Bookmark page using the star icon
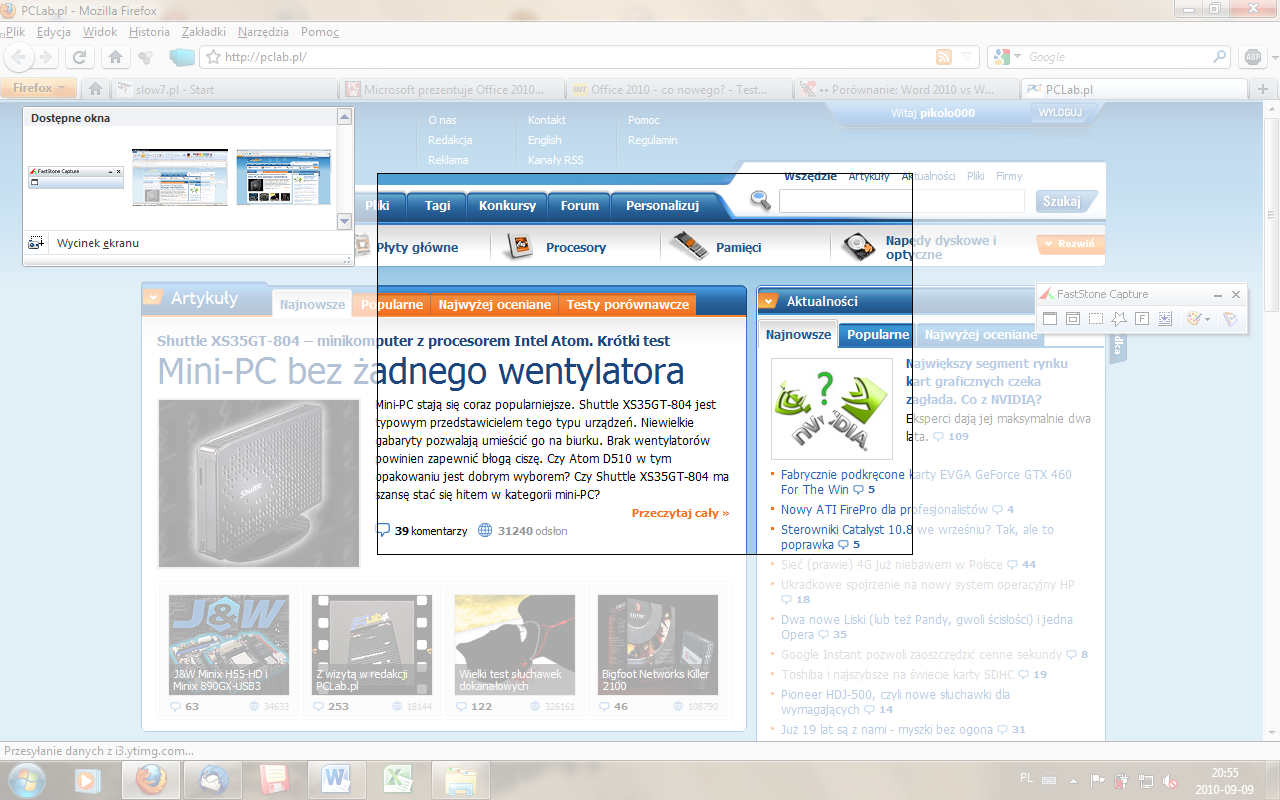This screenshot has width=1280, height=800. [x=213, y=57]
